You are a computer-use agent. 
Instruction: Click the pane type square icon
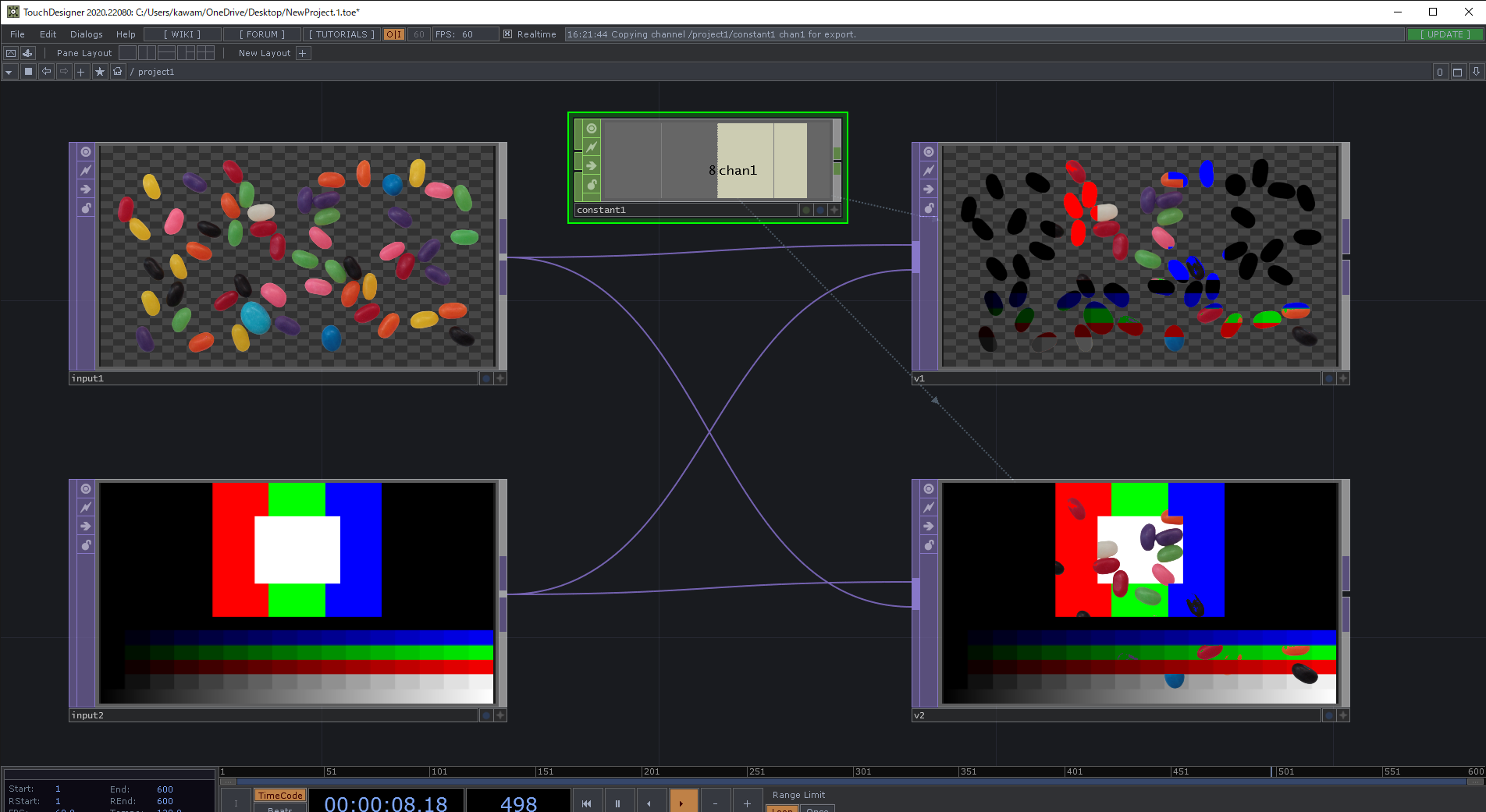[29, 72]
